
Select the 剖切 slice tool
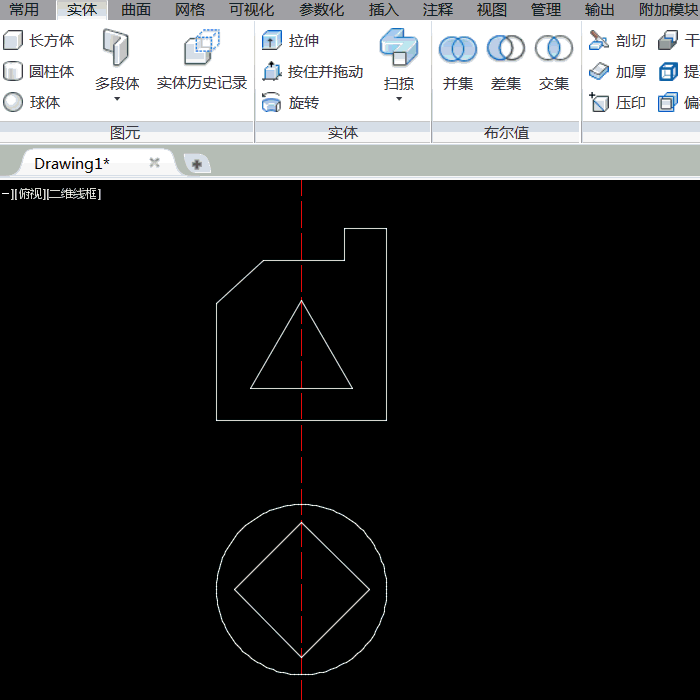click(617, 41)
